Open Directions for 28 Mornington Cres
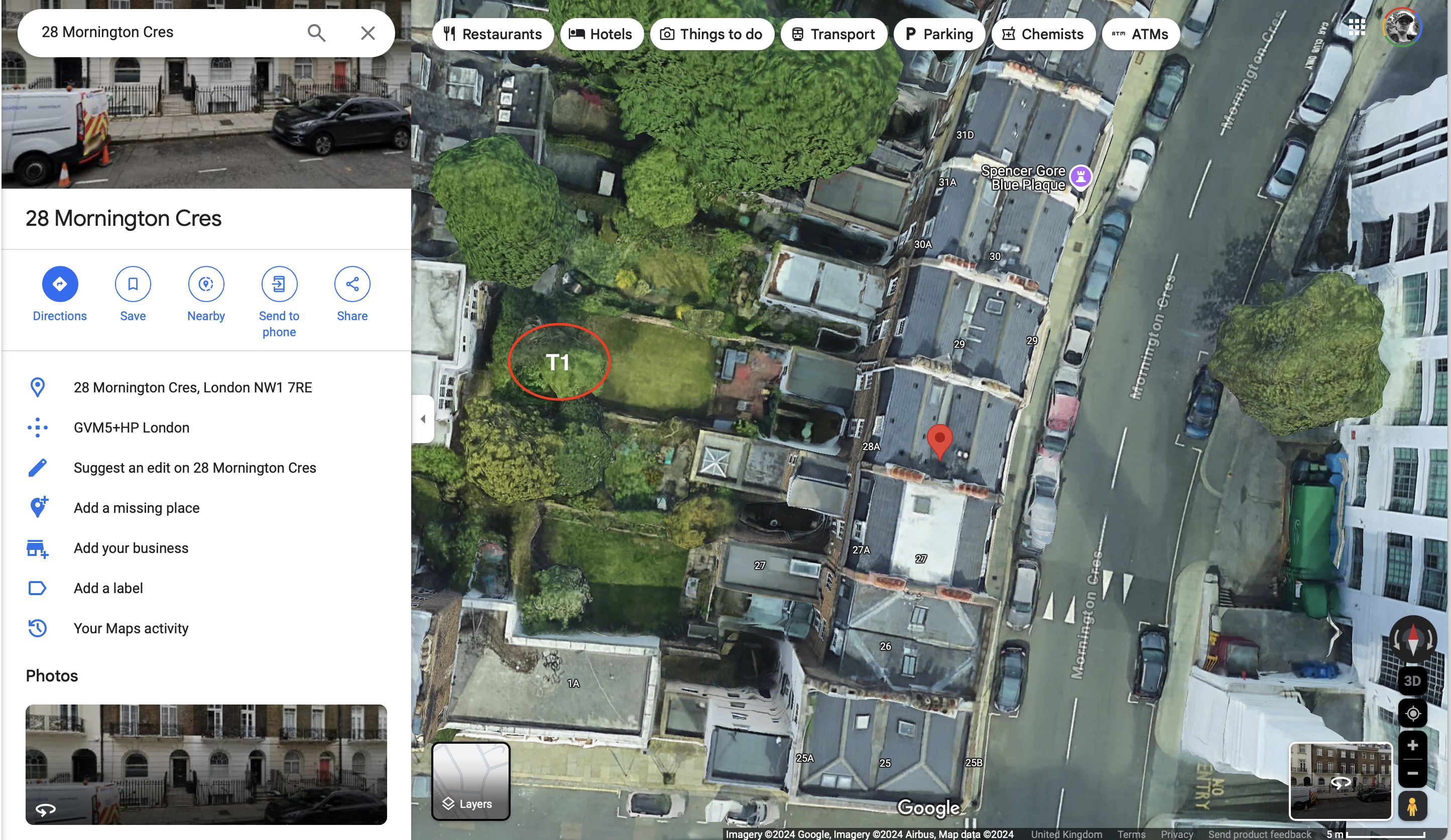 coord(60,284)
